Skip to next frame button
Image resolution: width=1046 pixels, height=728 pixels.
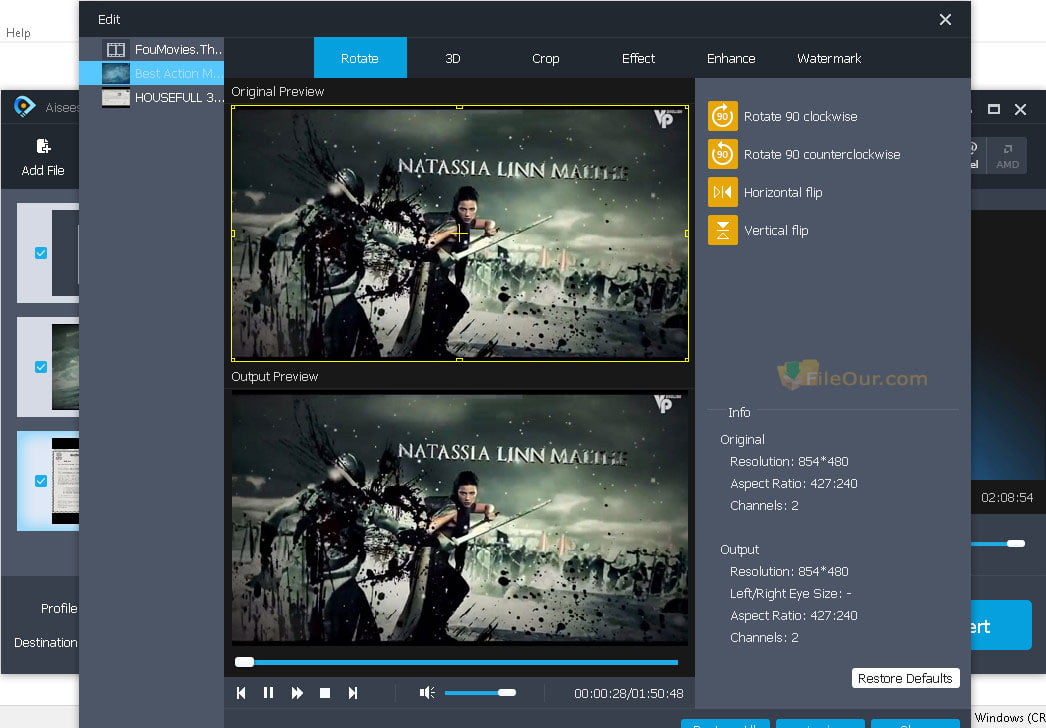(353, 693)
